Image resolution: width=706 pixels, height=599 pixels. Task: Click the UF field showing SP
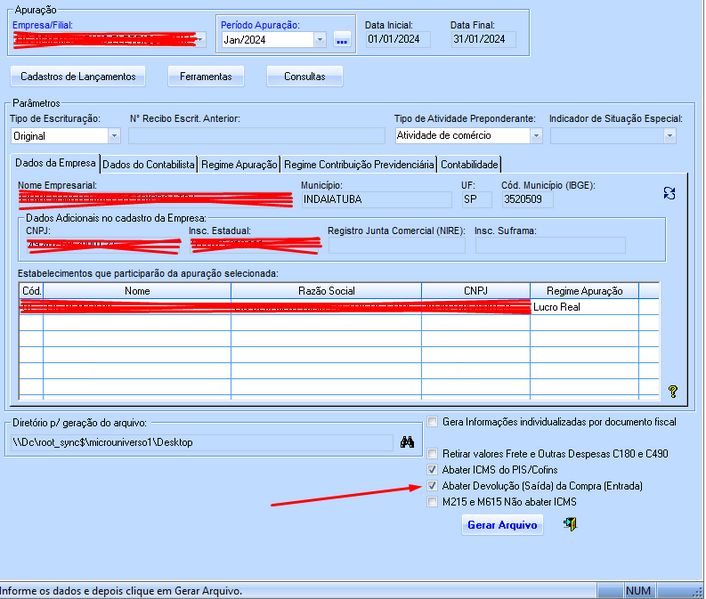coord(477,200)
